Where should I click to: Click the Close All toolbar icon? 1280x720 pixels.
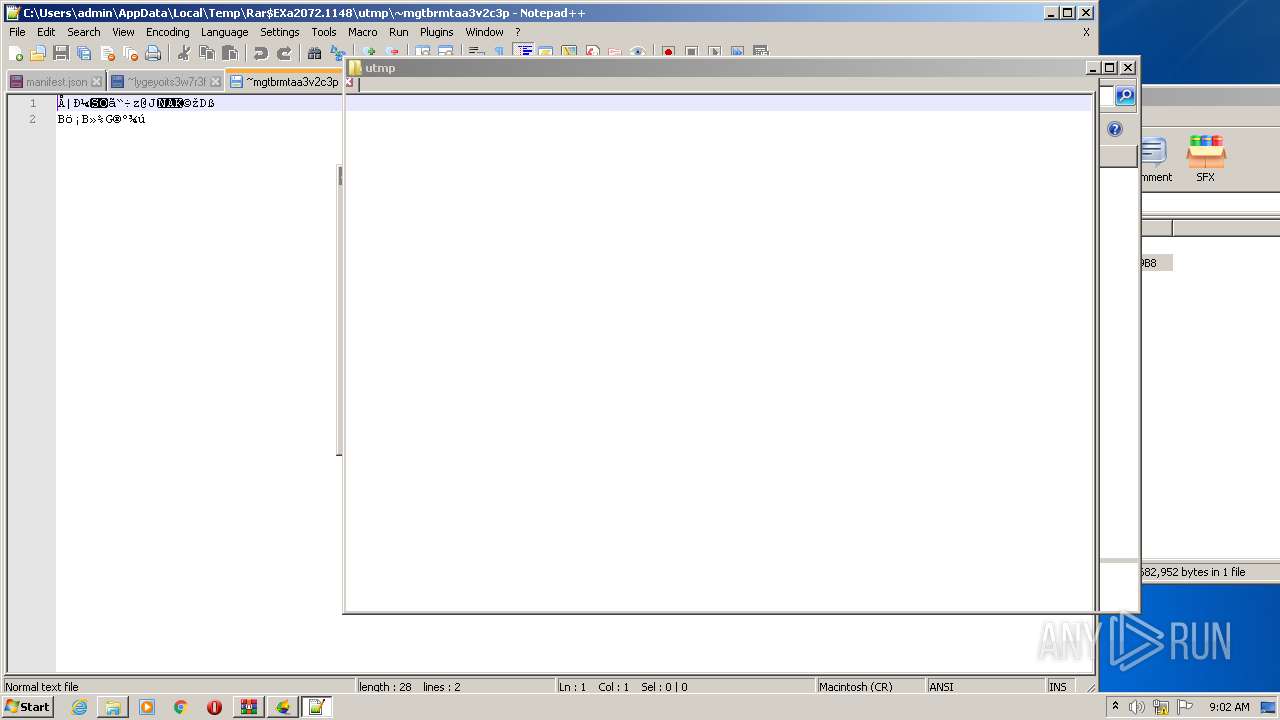point(130,53)
